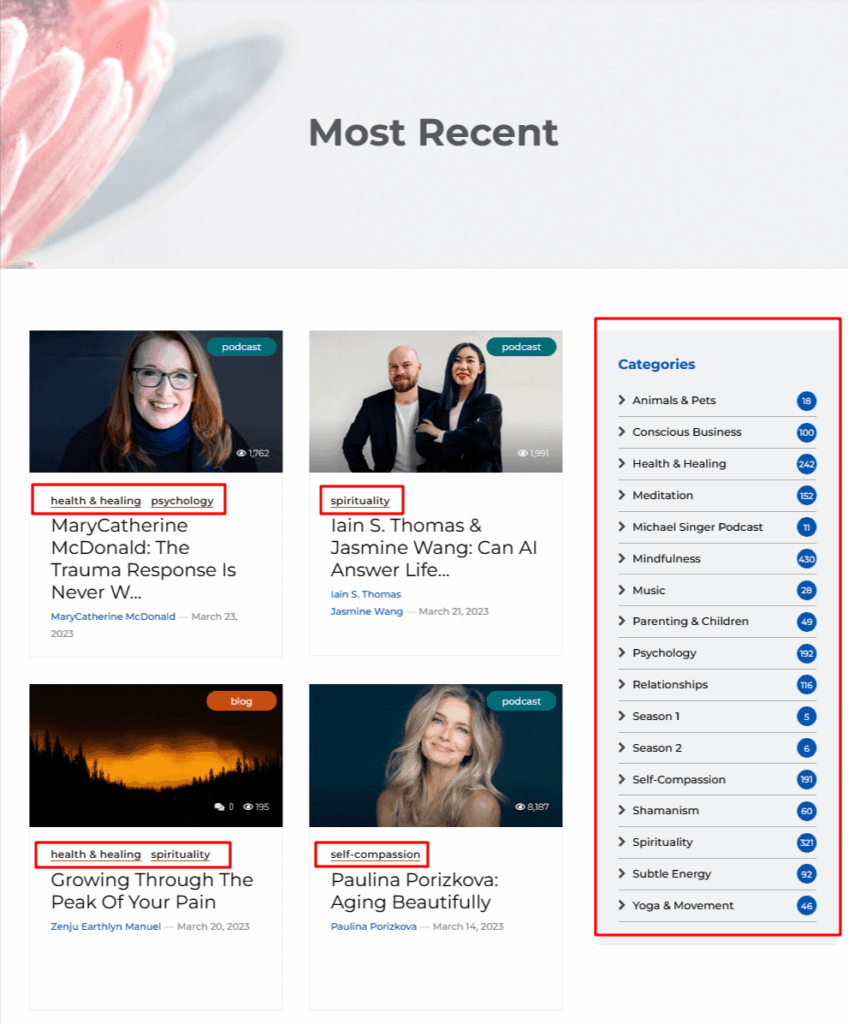This screenshot has height=1024, width=848.
Task: Click the blog badge on the sunset image
Action: (241, 701)
